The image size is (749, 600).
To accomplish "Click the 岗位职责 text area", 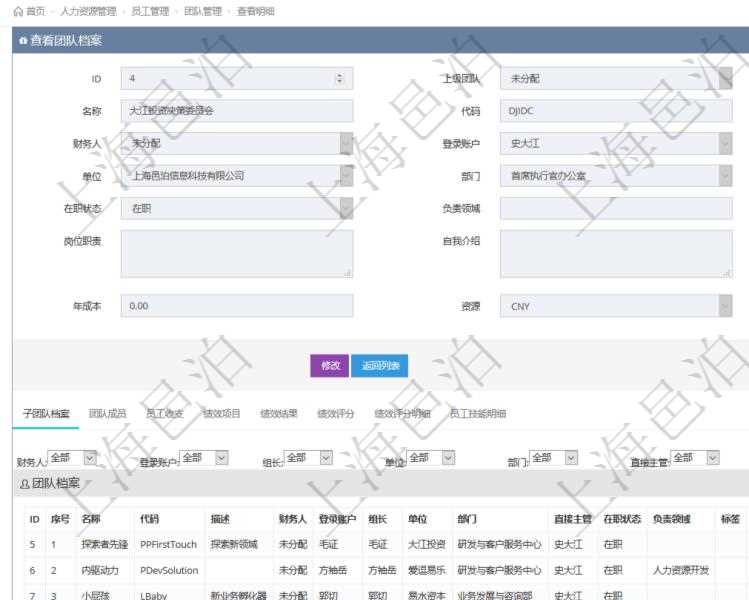I will 237,254.
